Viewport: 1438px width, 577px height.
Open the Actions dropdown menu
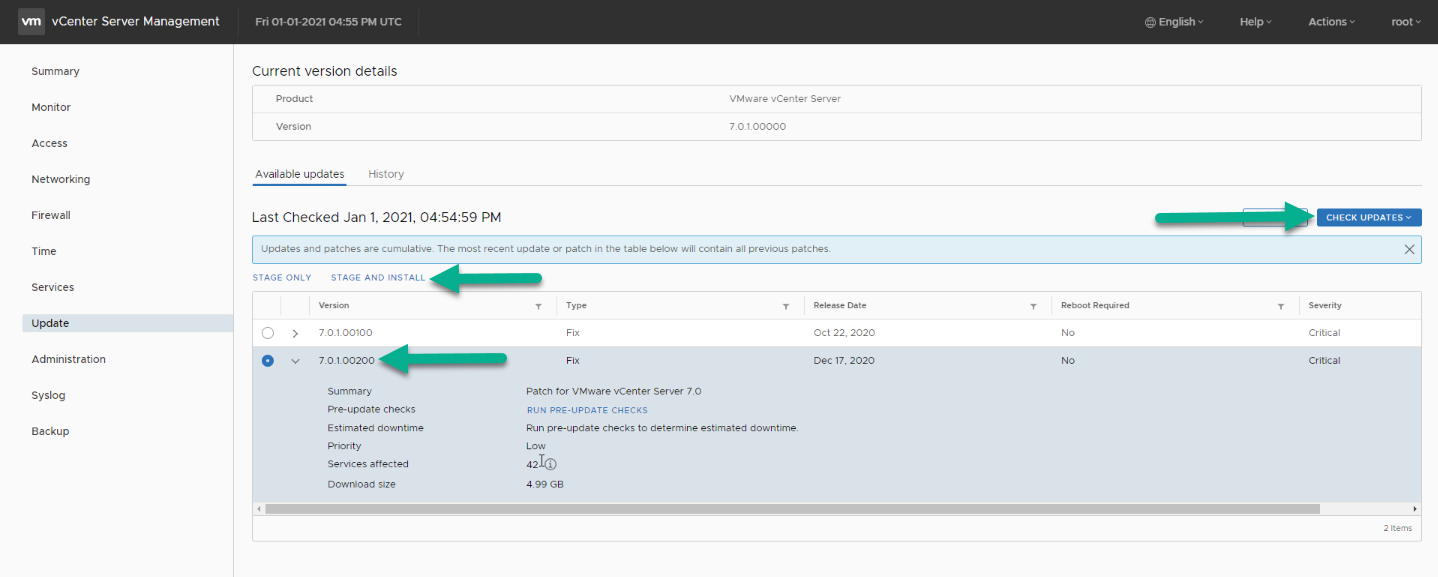tap(1332, 22)
